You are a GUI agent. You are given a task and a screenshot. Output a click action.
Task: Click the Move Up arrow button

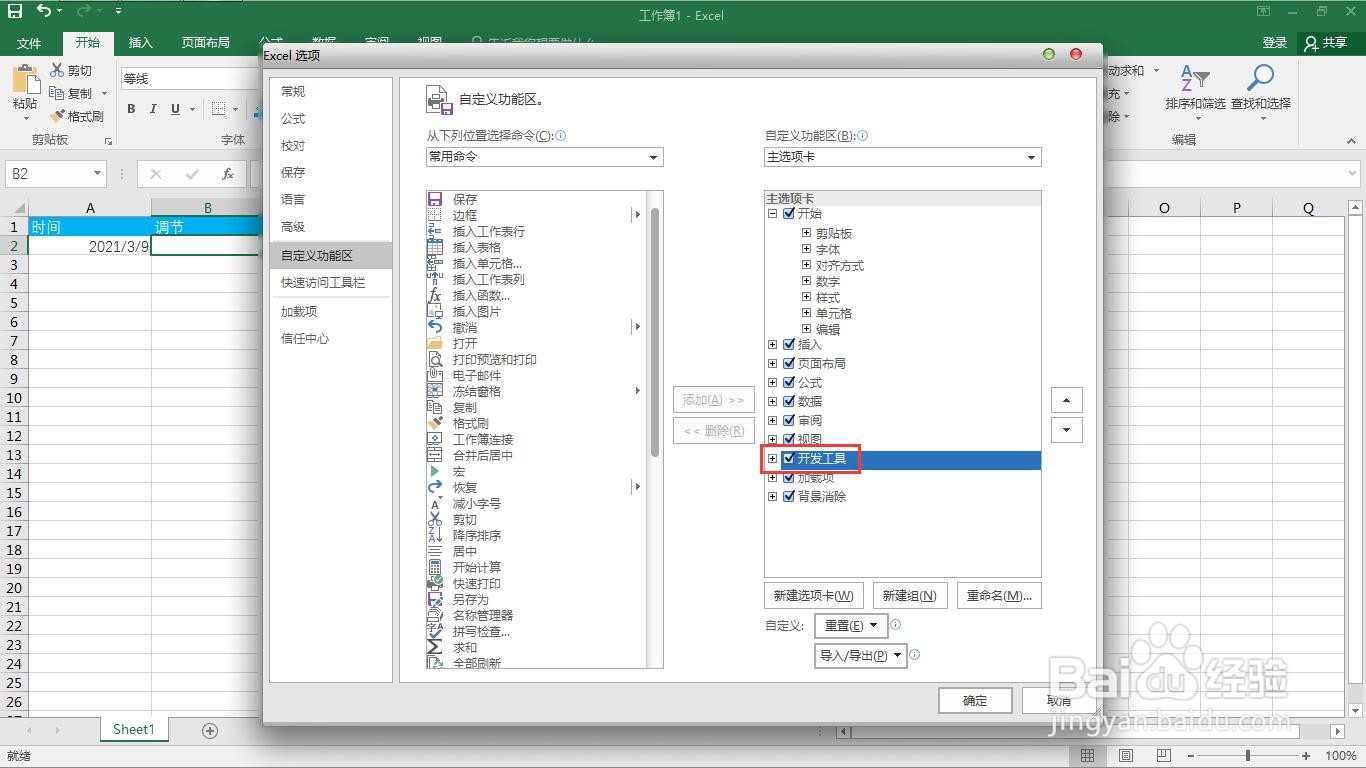pos(1067,400)
